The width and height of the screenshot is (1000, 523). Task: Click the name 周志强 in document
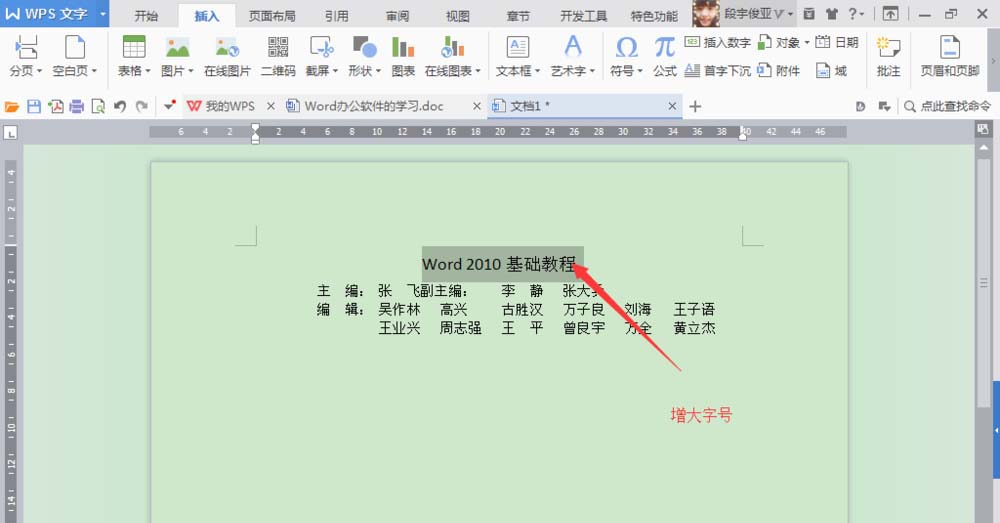(x=460, y=328)
